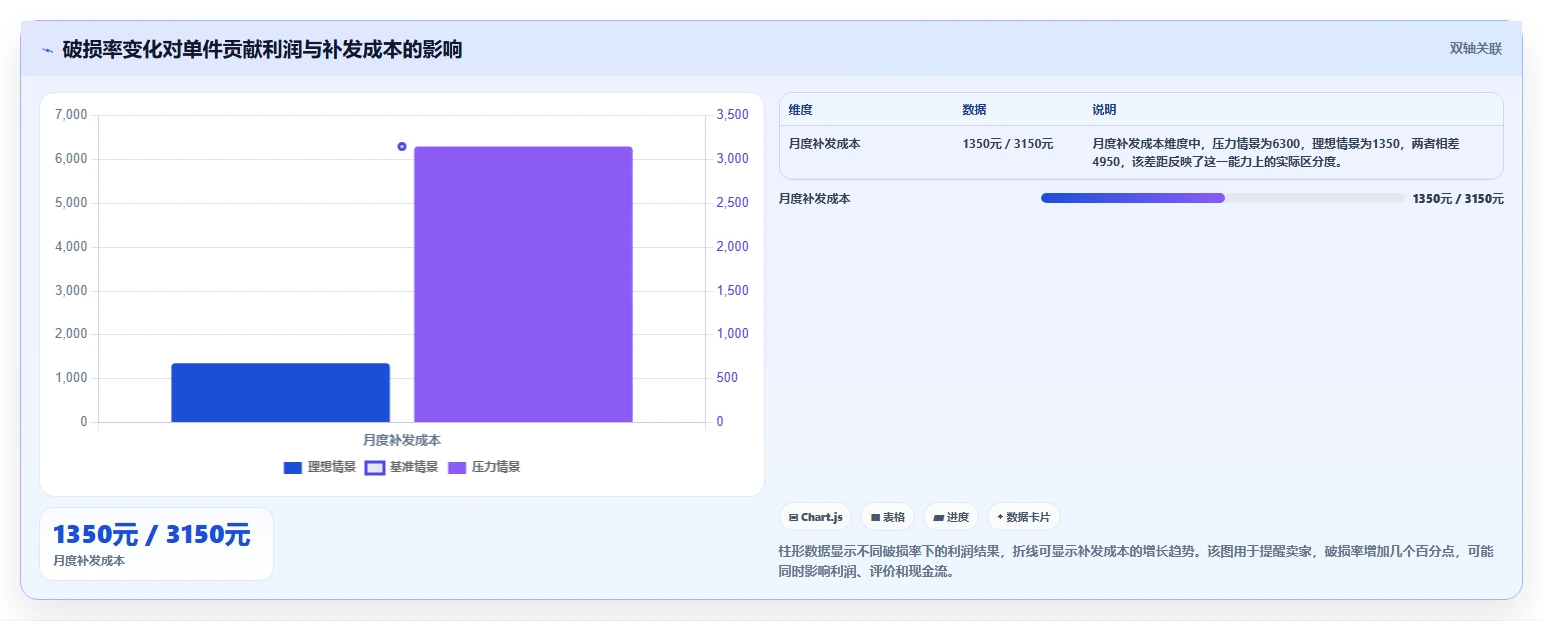This screenshot has width=1543, height=621.
Task: Click the large 1350元 / 3150元 card value
Action: tap(151, 535)
